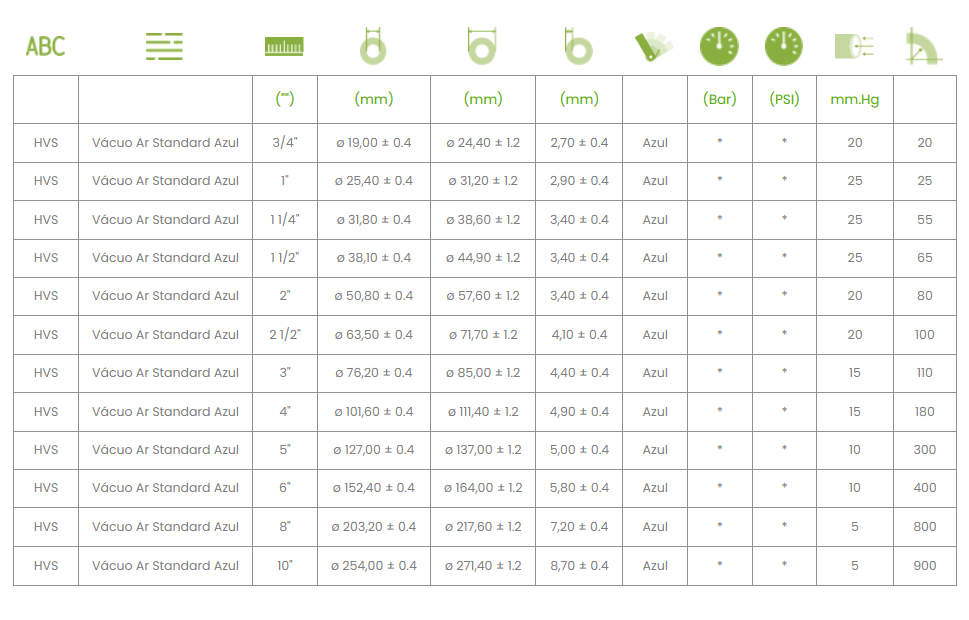
Task: Click the bend radius icon
Action: tap(925, 46)
